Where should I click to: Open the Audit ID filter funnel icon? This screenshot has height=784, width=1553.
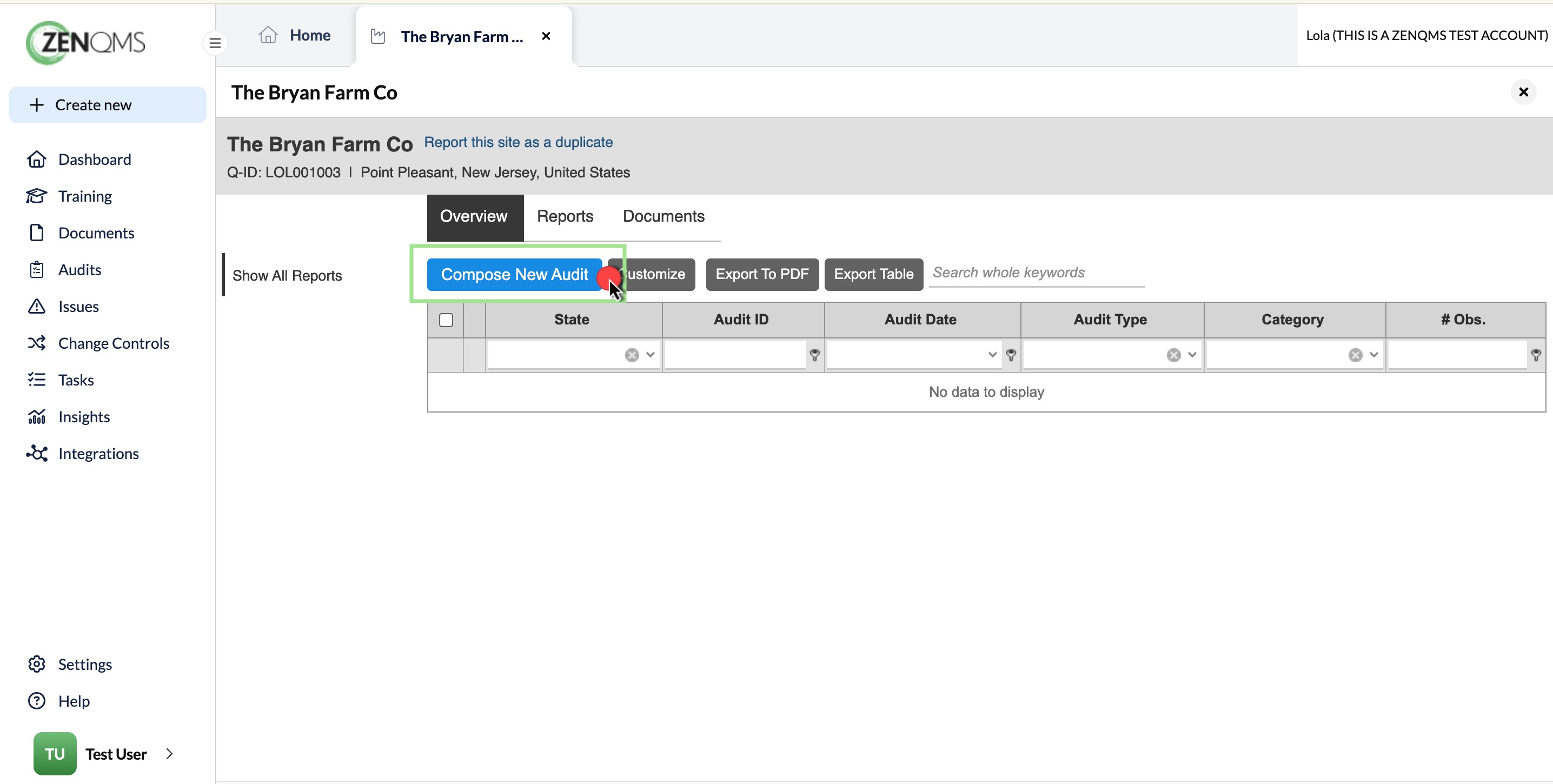[x=815, y=355]
